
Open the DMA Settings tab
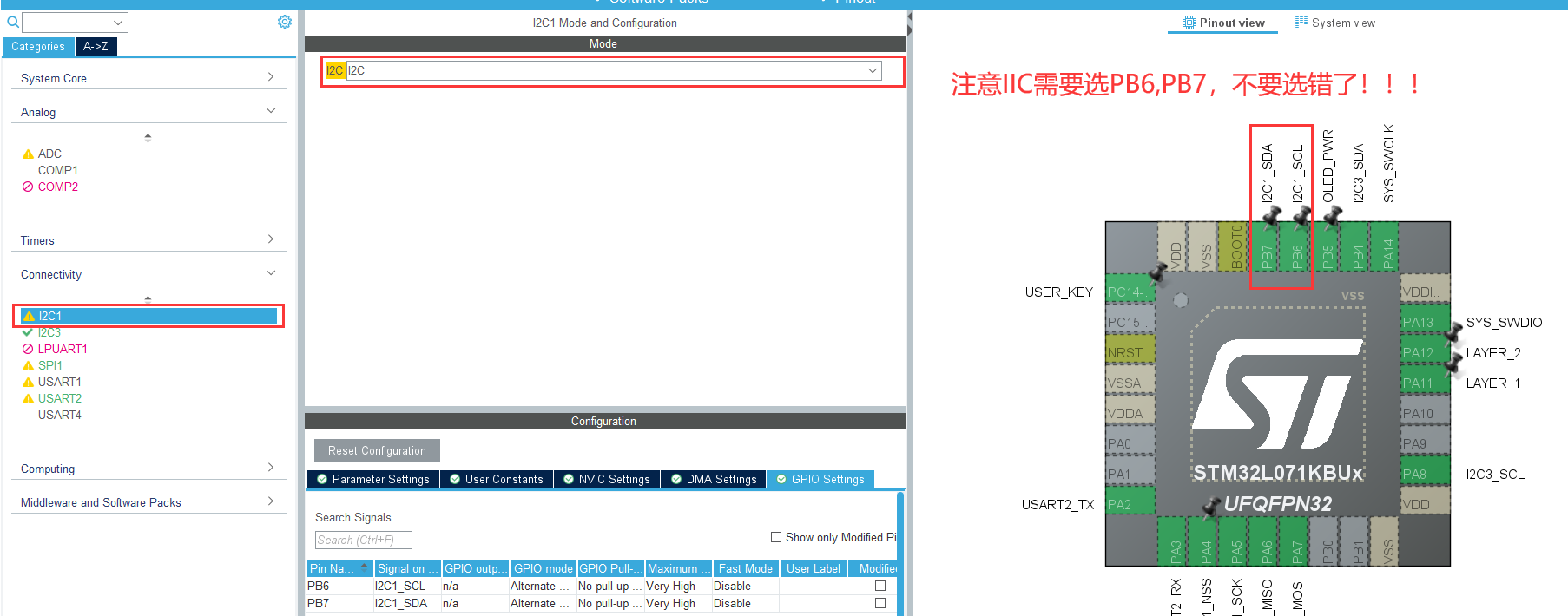[714, 479]
